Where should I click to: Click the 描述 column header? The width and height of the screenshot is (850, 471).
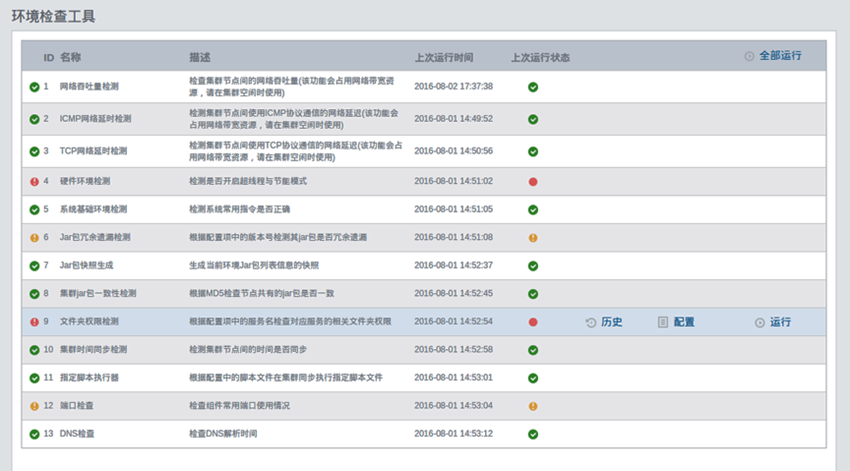pyautogui.click(x=200, y=57)
